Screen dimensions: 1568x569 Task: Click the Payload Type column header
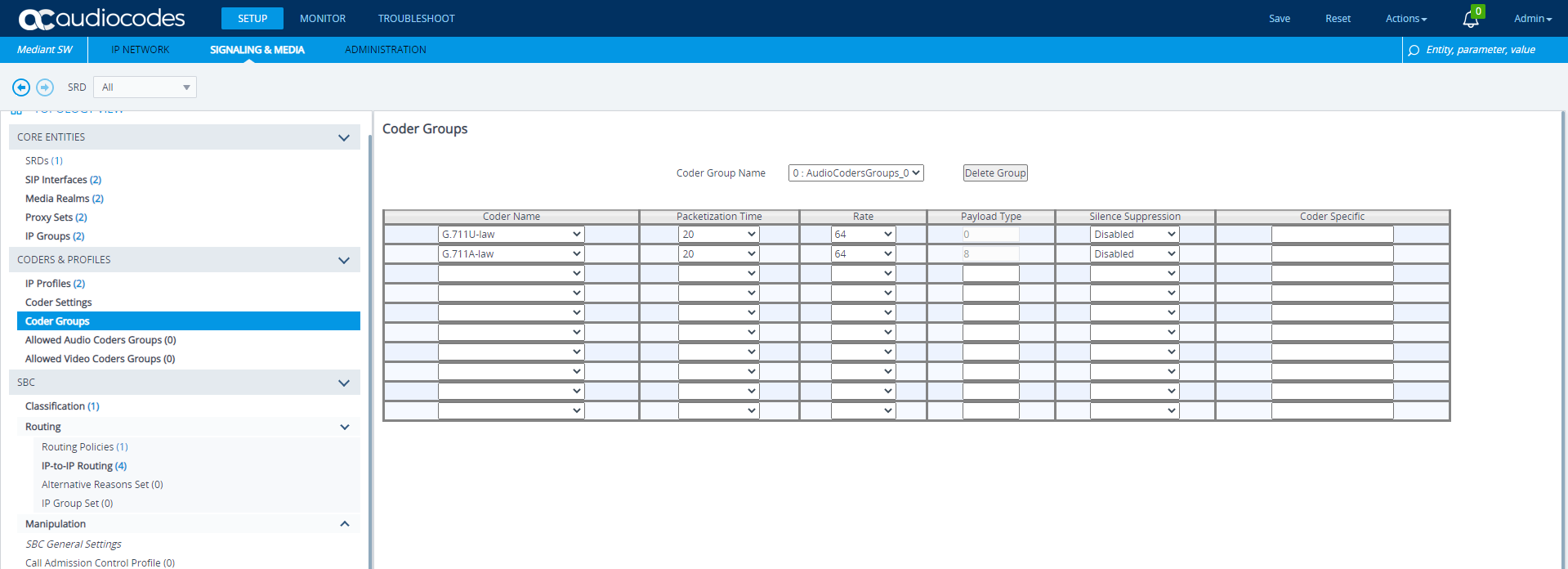[991, 217]
